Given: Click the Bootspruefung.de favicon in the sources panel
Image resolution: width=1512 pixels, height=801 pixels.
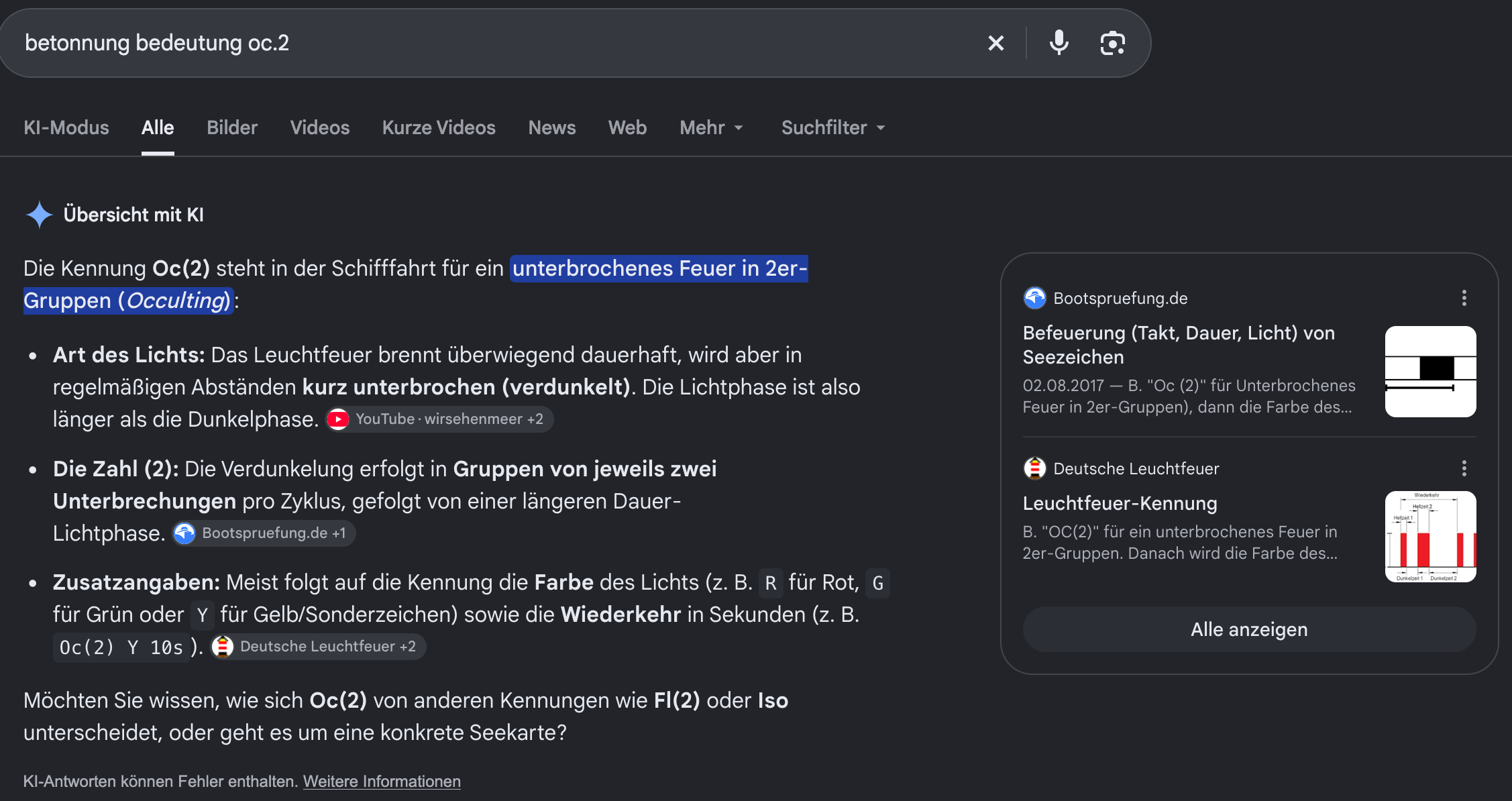Looking at the screenshot, I should pyautogui.click(x=1035, y=298).
